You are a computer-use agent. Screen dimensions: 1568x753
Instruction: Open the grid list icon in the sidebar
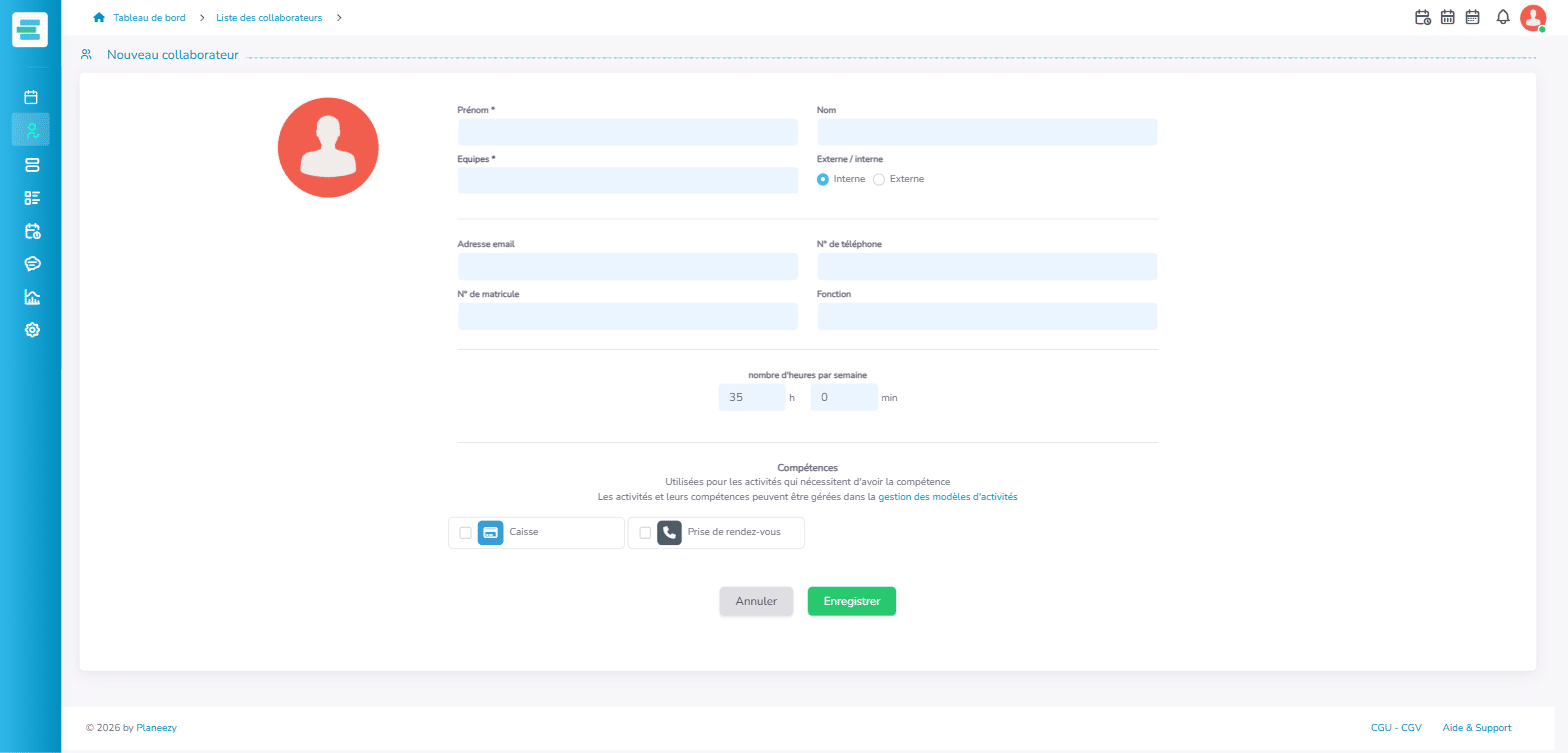tap(31, 197)
